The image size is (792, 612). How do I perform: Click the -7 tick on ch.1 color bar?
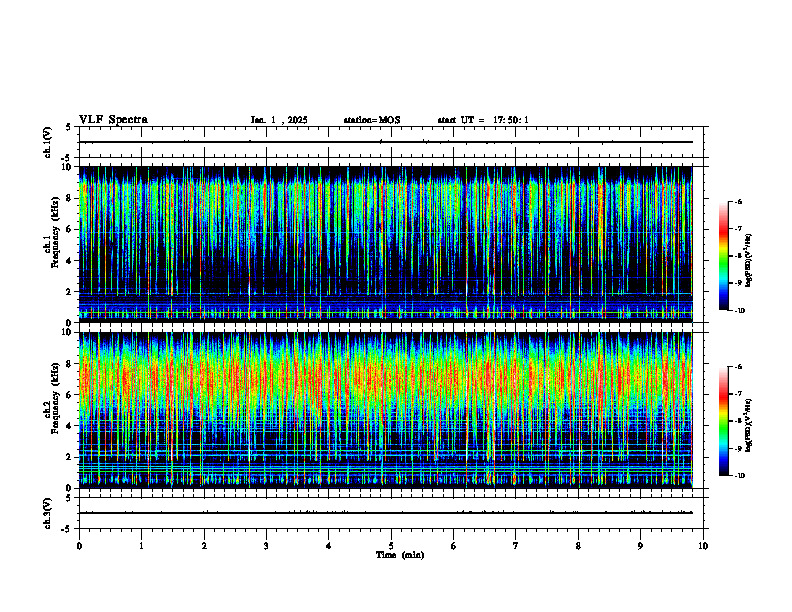click(738, 229)
